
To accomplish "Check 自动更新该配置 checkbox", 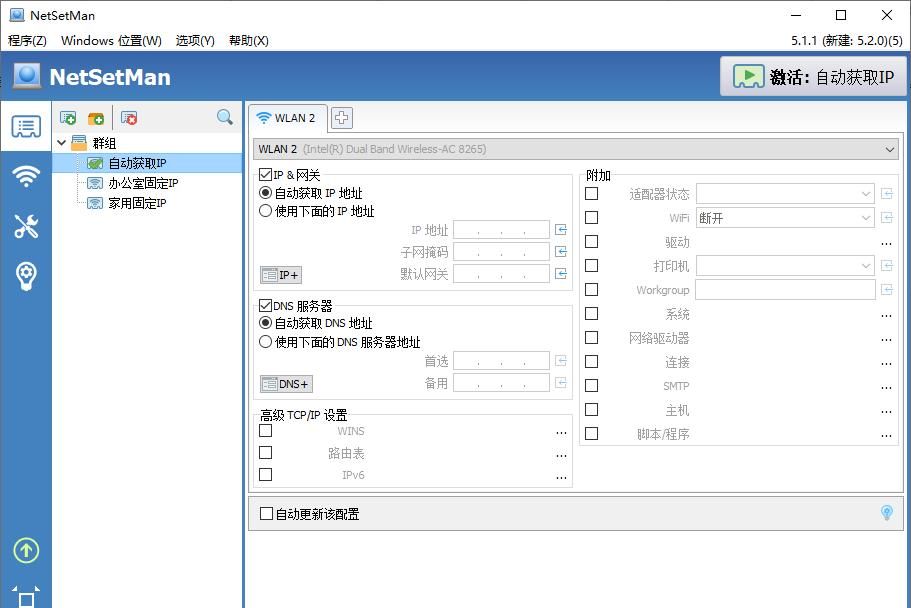I will (266, 513).
